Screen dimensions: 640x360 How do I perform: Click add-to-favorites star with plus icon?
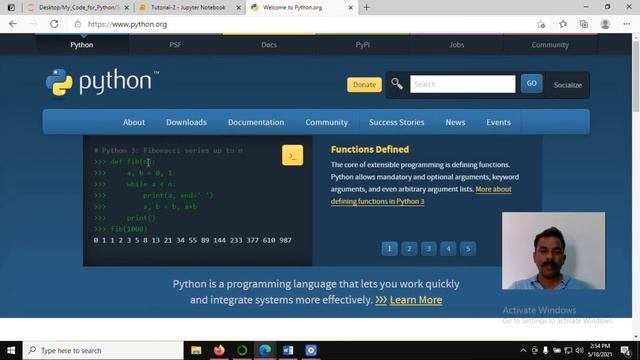541,24
